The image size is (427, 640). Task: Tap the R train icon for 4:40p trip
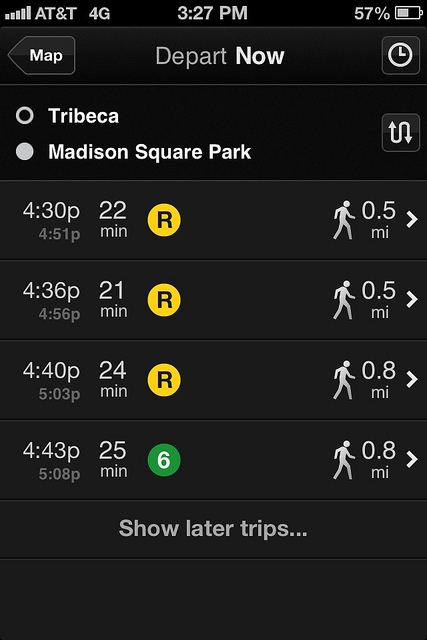coord(164,380)
